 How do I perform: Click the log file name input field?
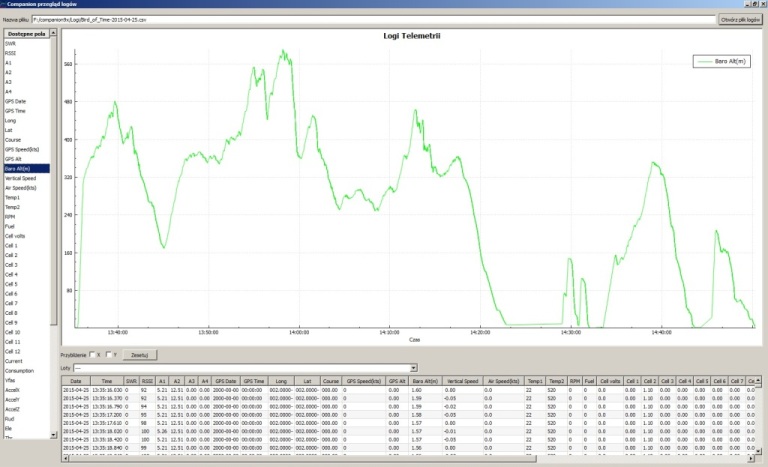pos(374,20)
